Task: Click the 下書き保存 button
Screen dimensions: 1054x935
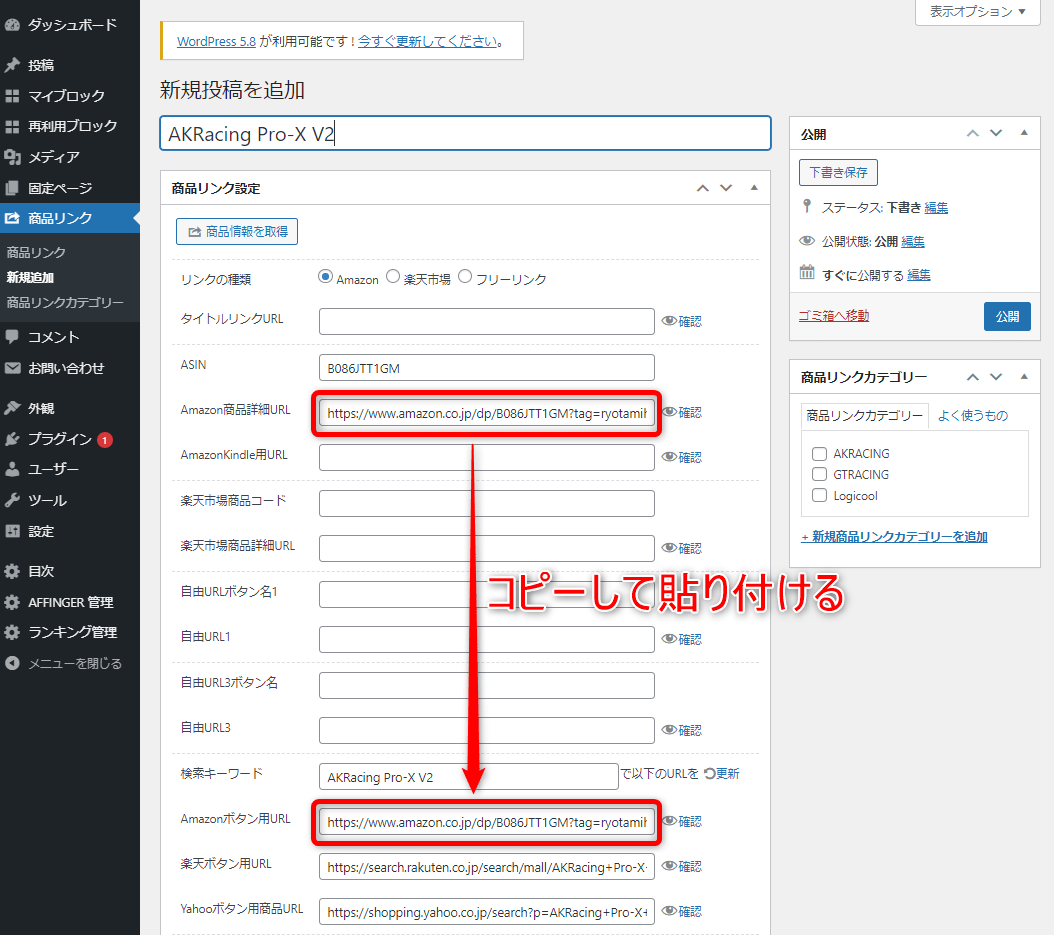Action: [x=838, y=172]
